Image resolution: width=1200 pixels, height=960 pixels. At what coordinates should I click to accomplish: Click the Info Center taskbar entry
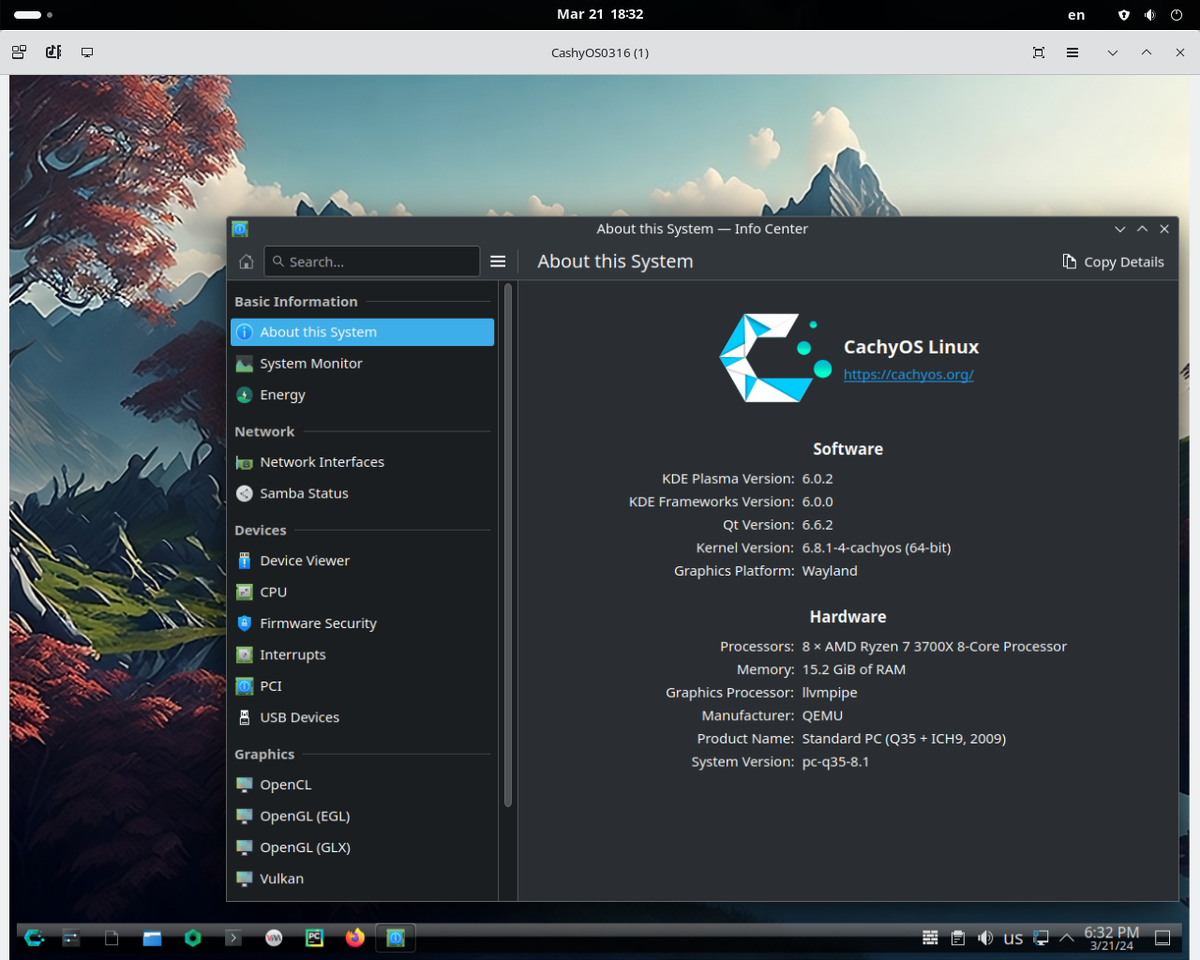click(x=395, y=938)
